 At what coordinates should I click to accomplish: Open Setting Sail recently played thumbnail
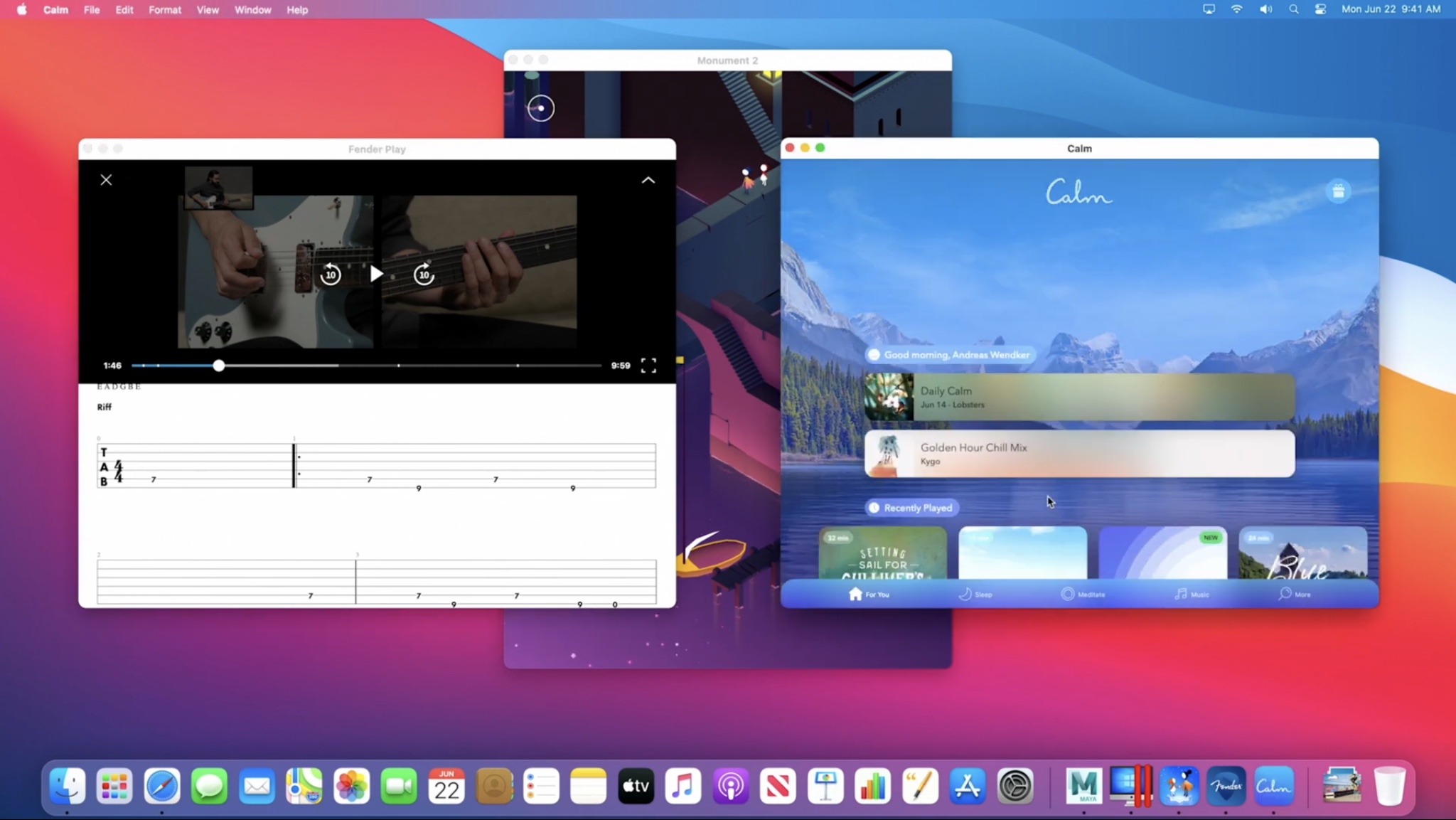tap(882, 553)
